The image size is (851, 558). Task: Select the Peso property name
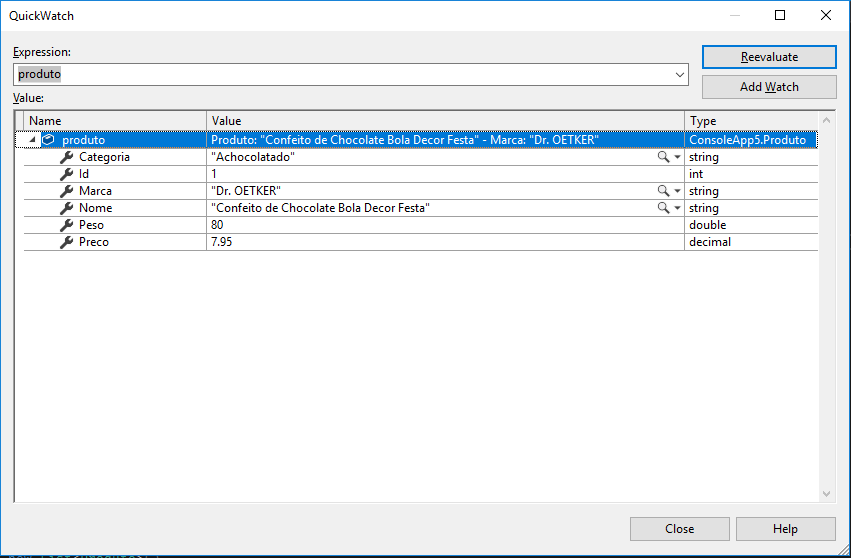click(x=91, y=225)
